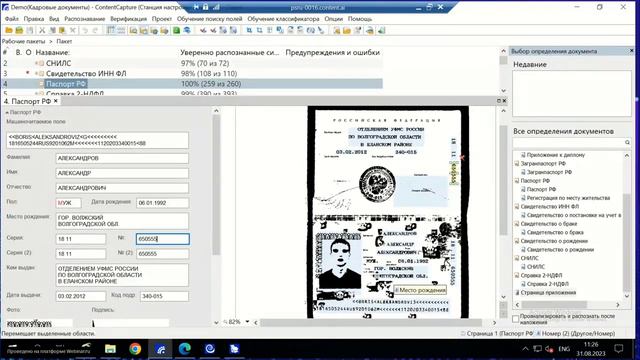640x360 pixels.
Task: Collapse the Паспорт РФ field group header
Action: (7, 112)
